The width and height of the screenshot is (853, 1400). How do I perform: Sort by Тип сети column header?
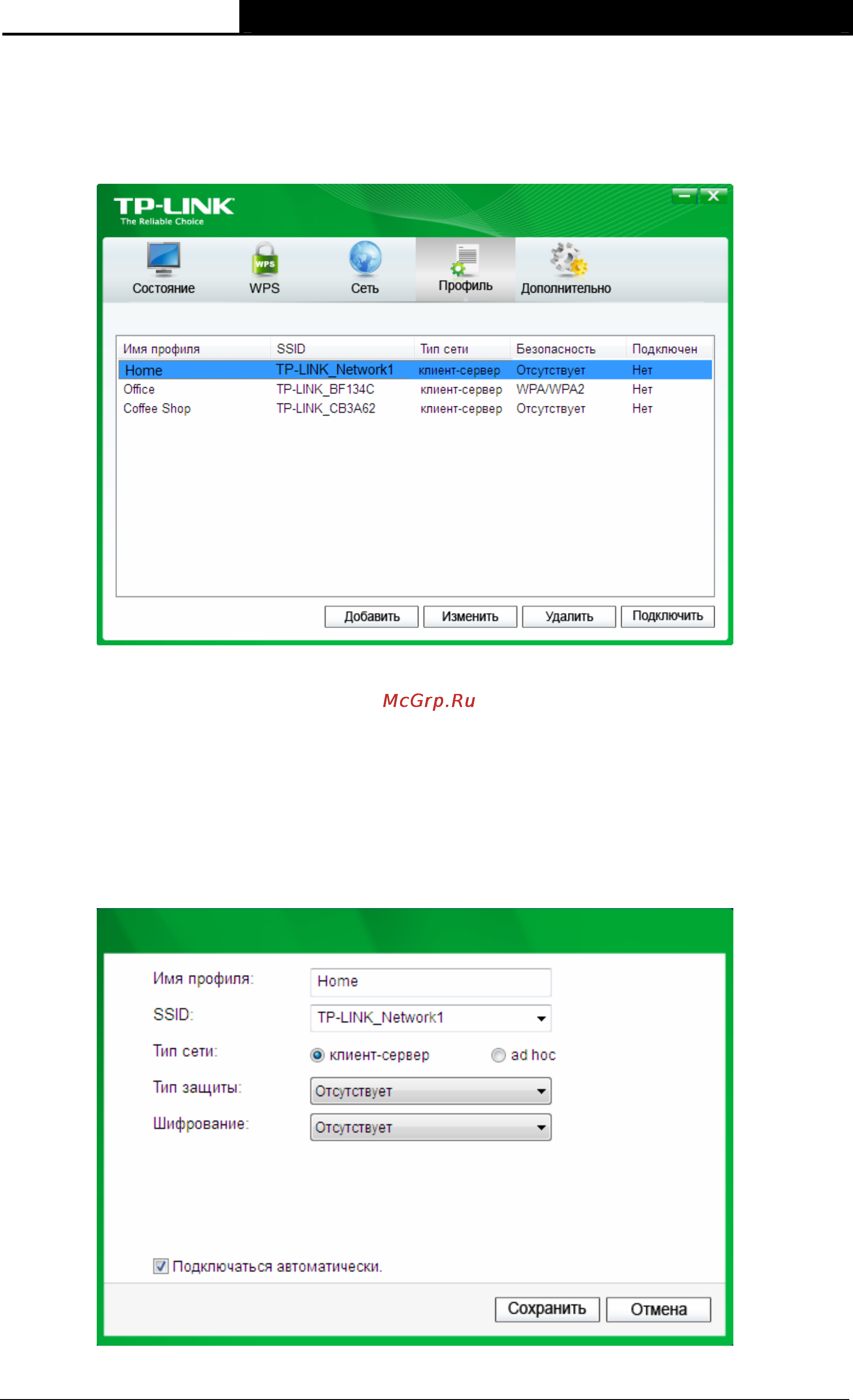point(462,349)
